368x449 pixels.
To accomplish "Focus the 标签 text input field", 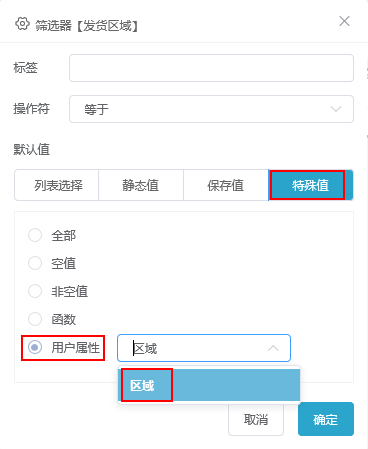I will point(211,68).
